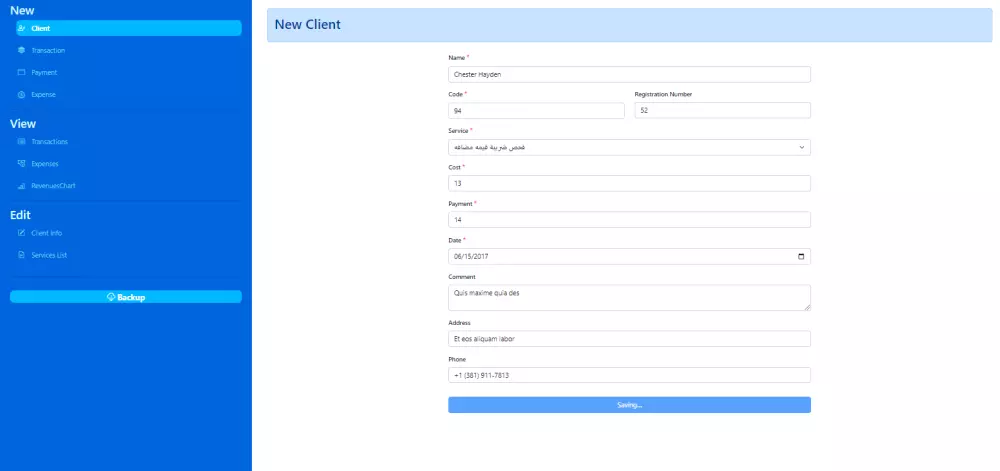1000x471 pixels.
Task: Open New Expense page
Action: tap(129, 94)
